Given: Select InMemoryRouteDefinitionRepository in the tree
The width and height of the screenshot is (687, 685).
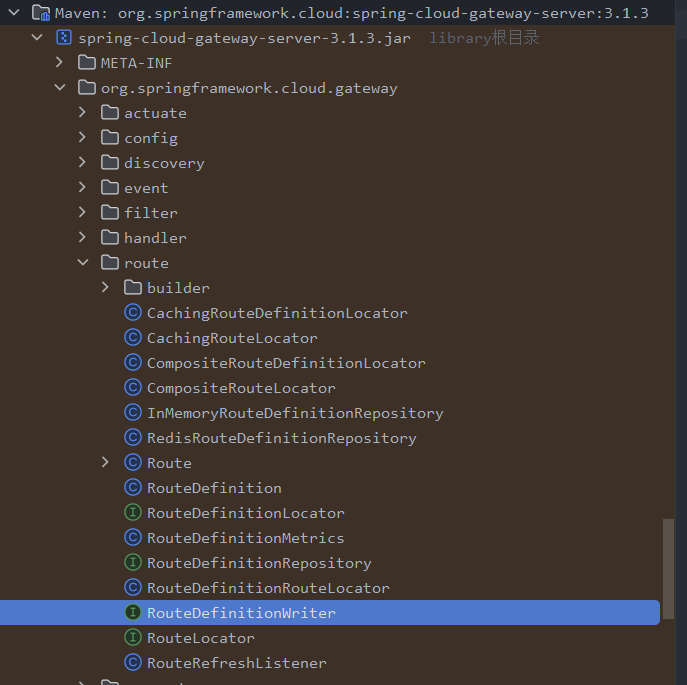Looking at the screenshot, I should click(295, 413).
